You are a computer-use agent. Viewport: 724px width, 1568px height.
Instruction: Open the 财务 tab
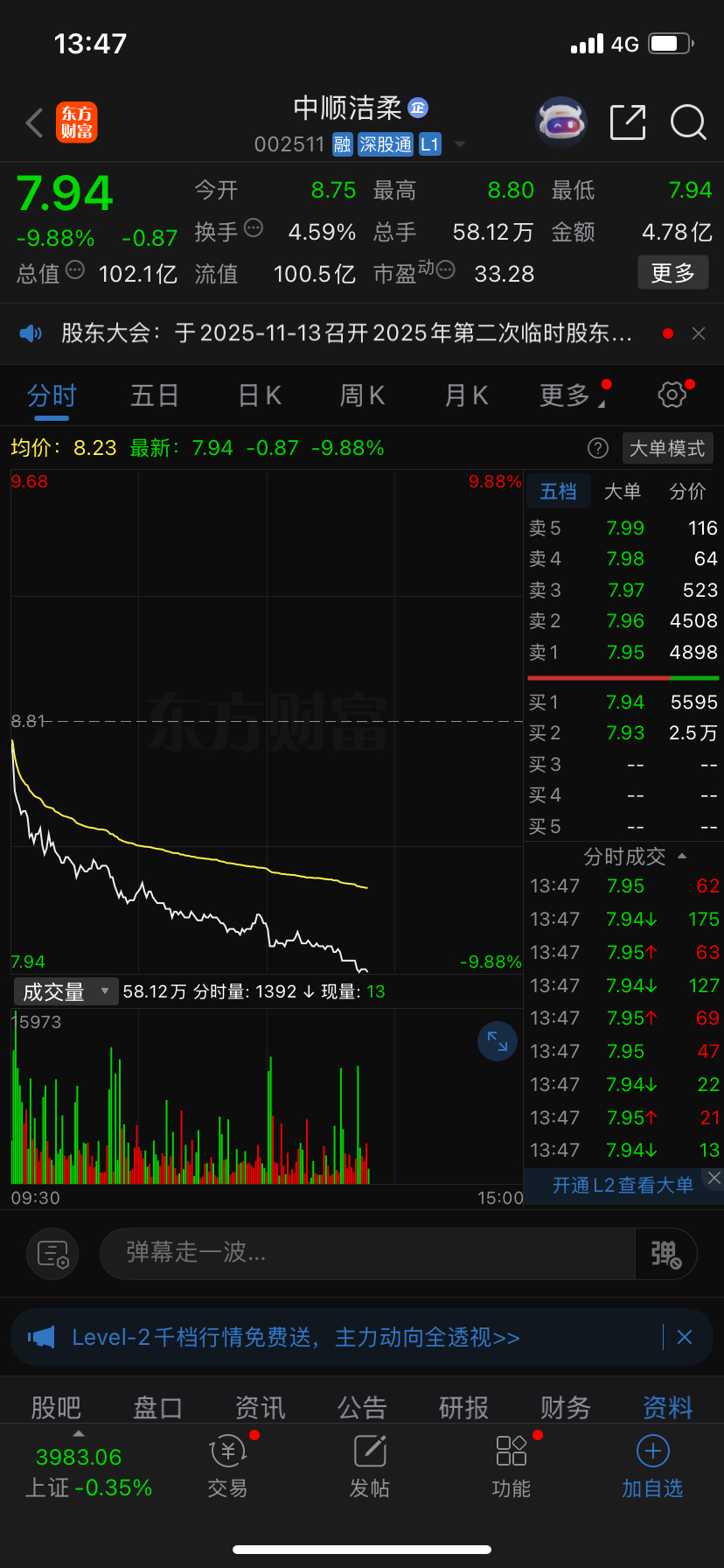(566, 1407)
